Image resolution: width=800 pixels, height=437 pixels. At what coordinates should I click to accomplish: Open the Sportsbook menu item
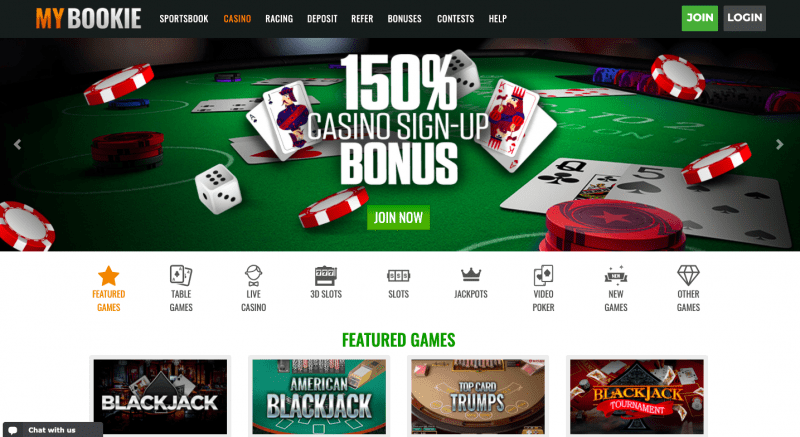(x=184, y=19)
